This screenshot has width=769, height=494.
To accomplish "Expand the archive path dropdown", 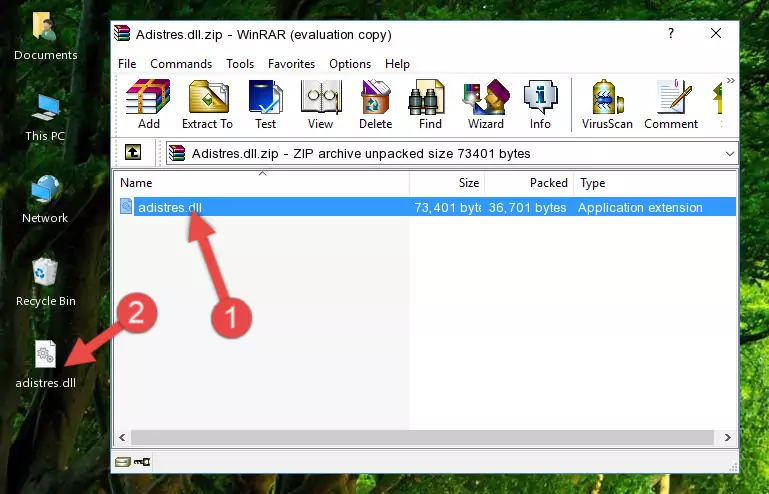I will [729, 154].
